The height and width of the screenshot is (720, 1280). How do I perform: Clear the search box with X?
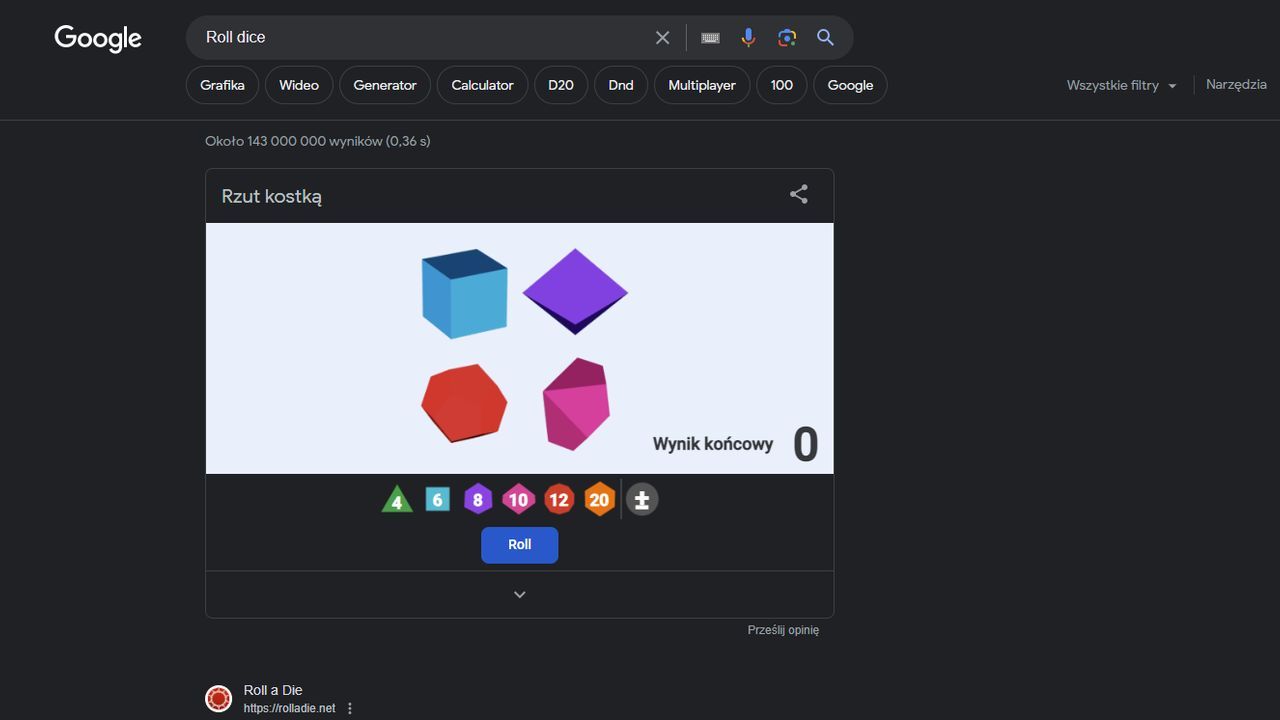(662, 37)
